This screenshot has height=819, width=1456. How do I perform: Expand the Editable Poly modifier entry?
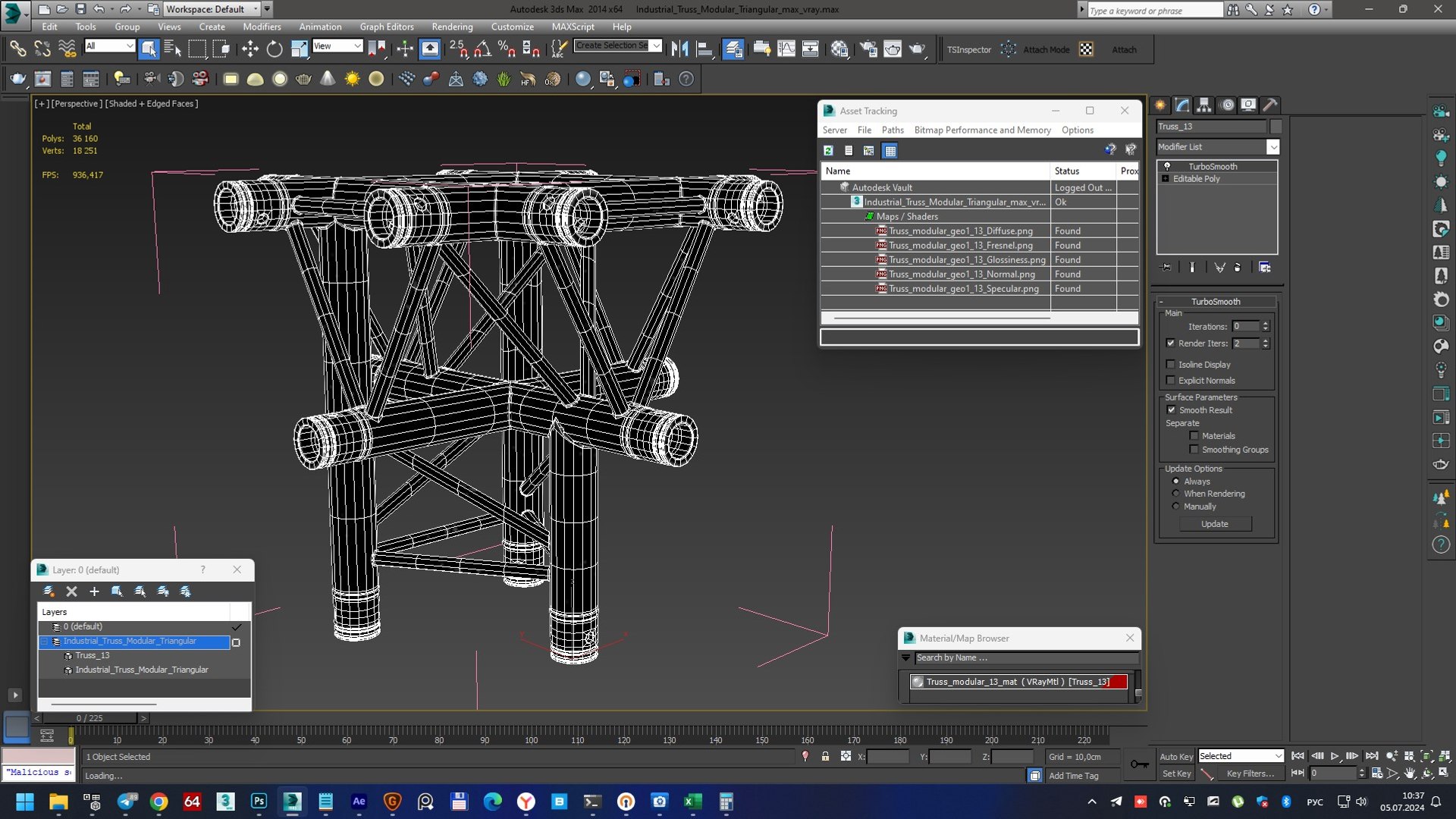tap(1166, 179)
